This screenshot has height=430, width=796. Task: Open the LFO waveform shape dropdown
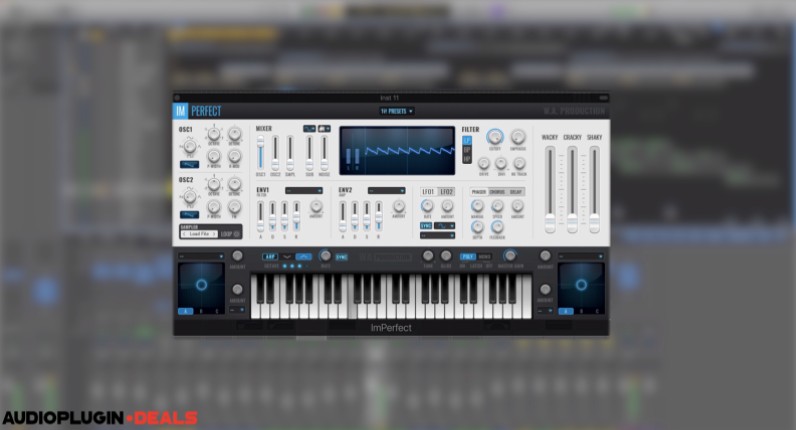click(x=444, y=225)
